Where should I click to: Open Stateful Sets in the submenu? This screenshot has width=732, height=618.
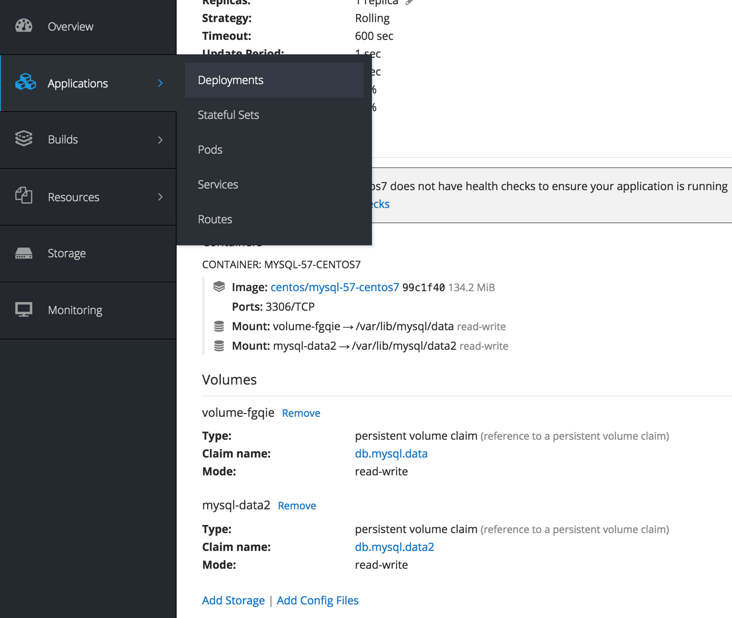coord(228,115)
